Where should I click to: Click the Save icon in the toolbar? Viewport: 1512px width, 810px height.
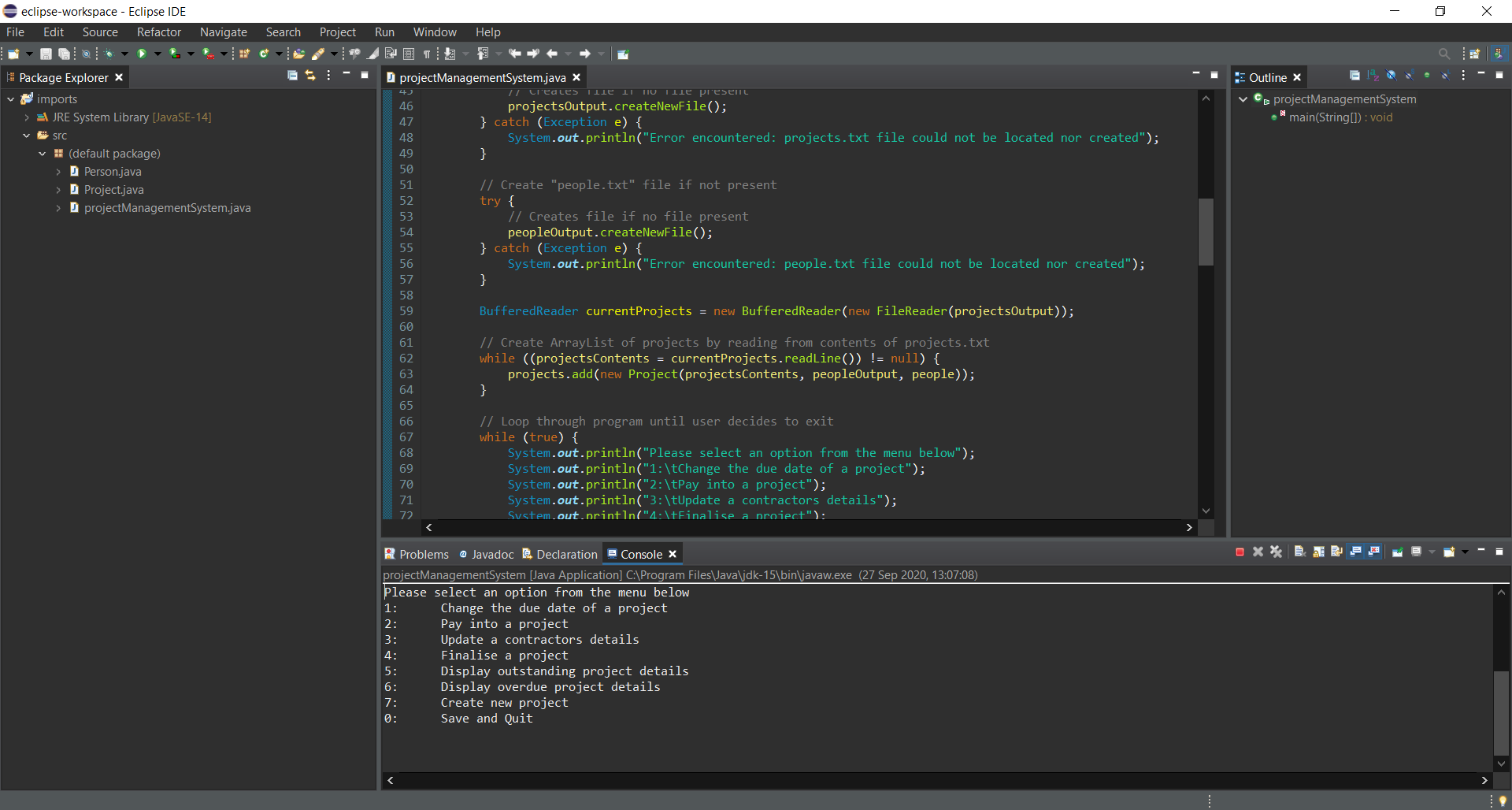[x=46, y=54]
